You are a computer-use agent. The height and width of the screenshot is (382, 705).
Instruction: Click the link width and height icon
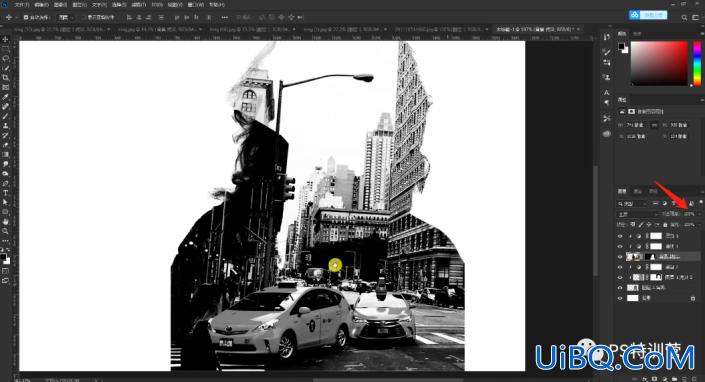(655, 125)
